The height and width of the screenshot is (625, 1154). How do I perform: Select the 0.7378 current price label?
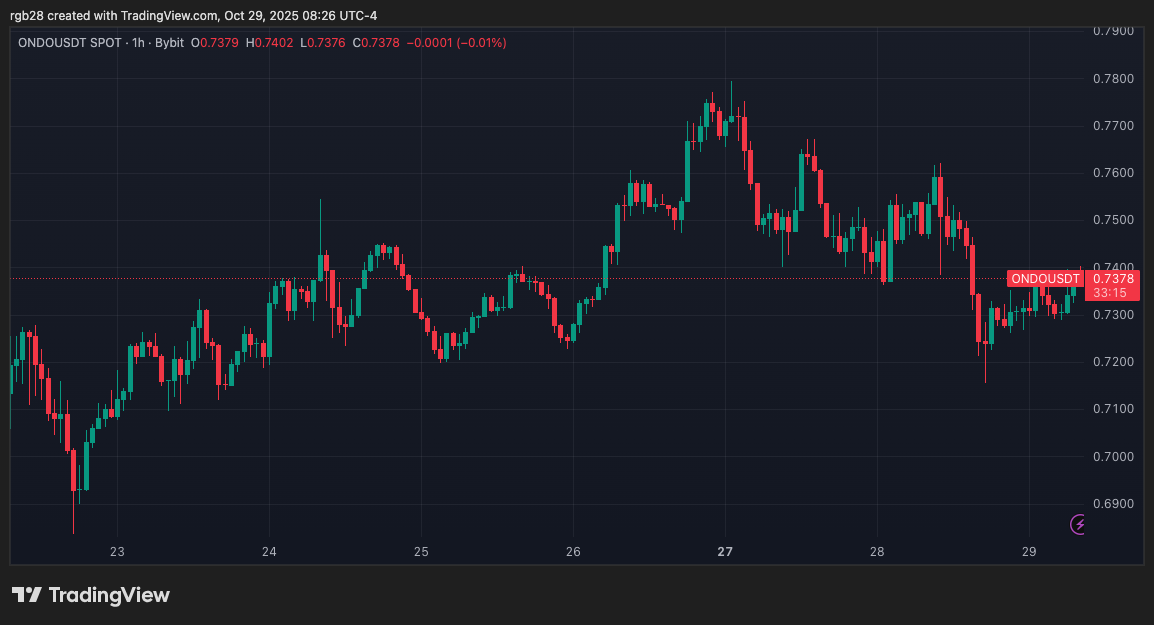[1112, 278]
